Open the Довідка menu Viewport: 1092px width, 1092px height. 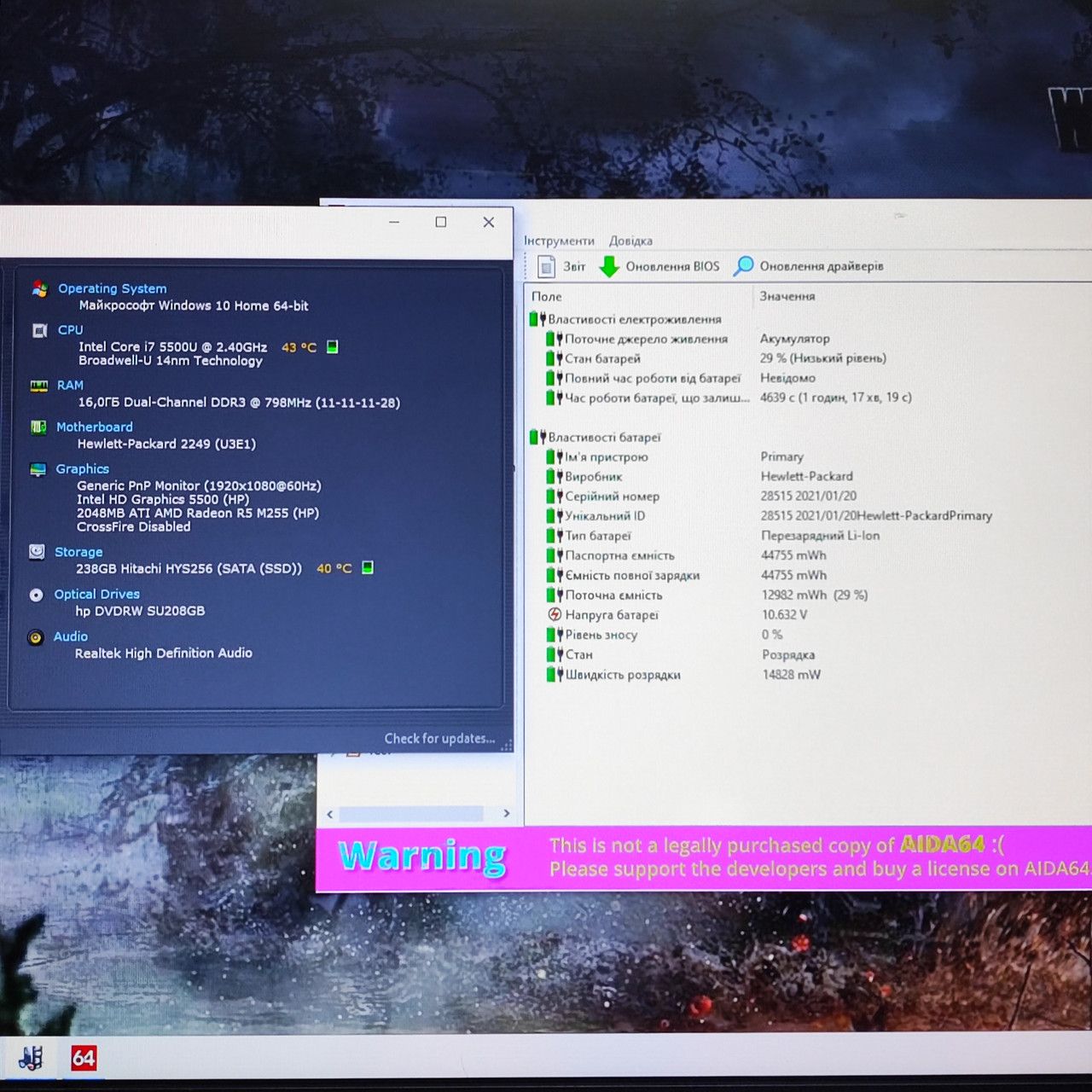630,241
